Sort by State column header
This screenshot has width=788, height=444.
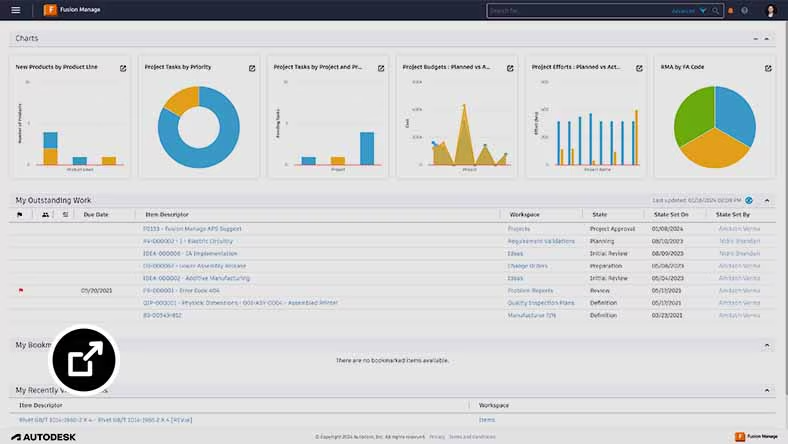point(600,215)
